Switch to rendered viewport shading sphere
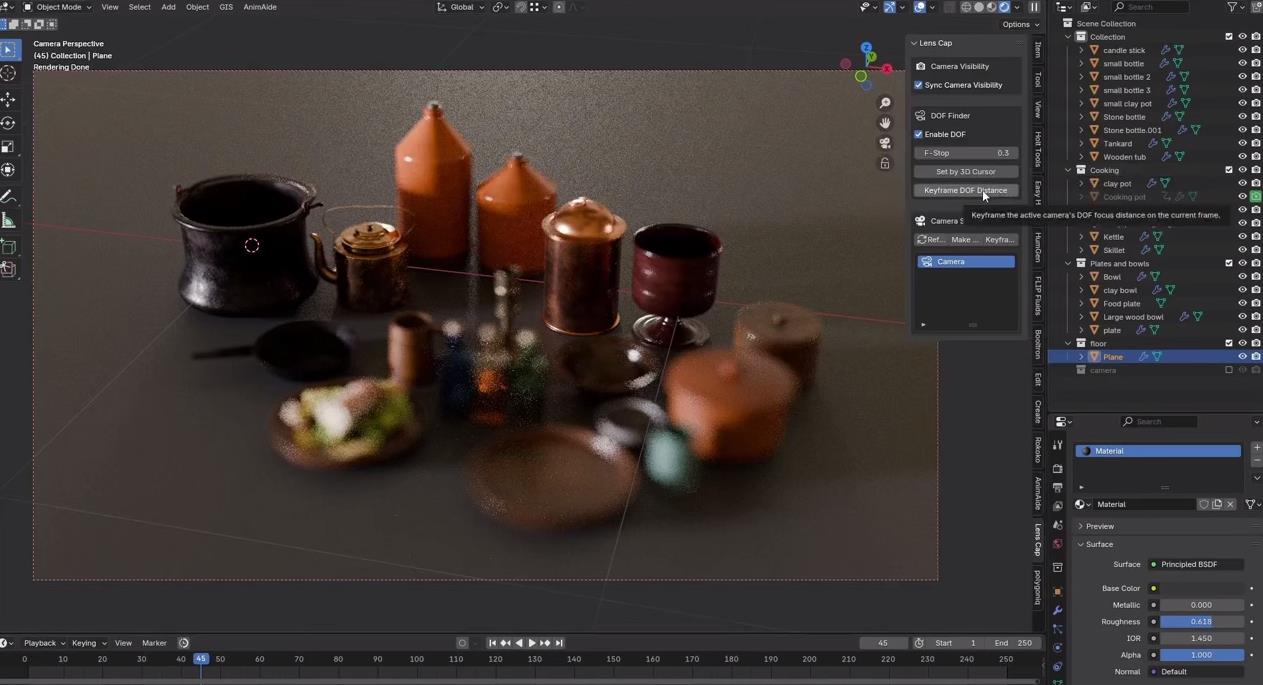Viewport: 1263px width, 685px height. (1004, 7)
